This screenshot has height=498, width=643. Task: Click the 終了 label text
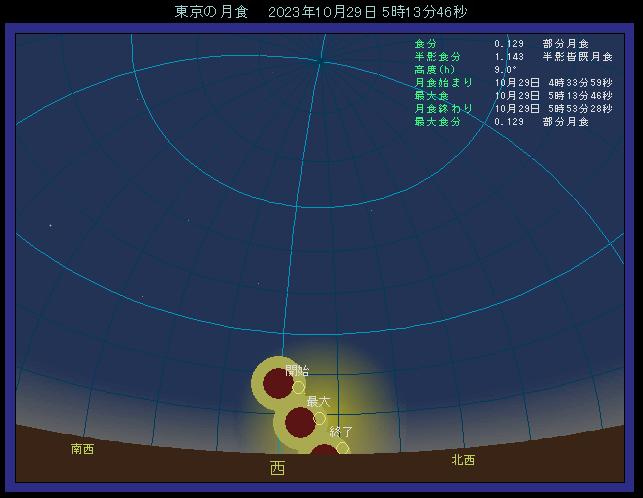(341, 432)
